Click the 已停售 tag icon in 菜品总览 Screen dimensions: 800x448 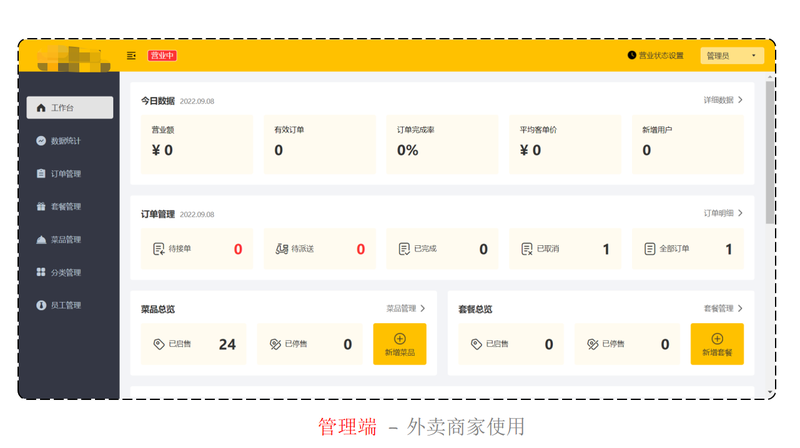point(275,344)
